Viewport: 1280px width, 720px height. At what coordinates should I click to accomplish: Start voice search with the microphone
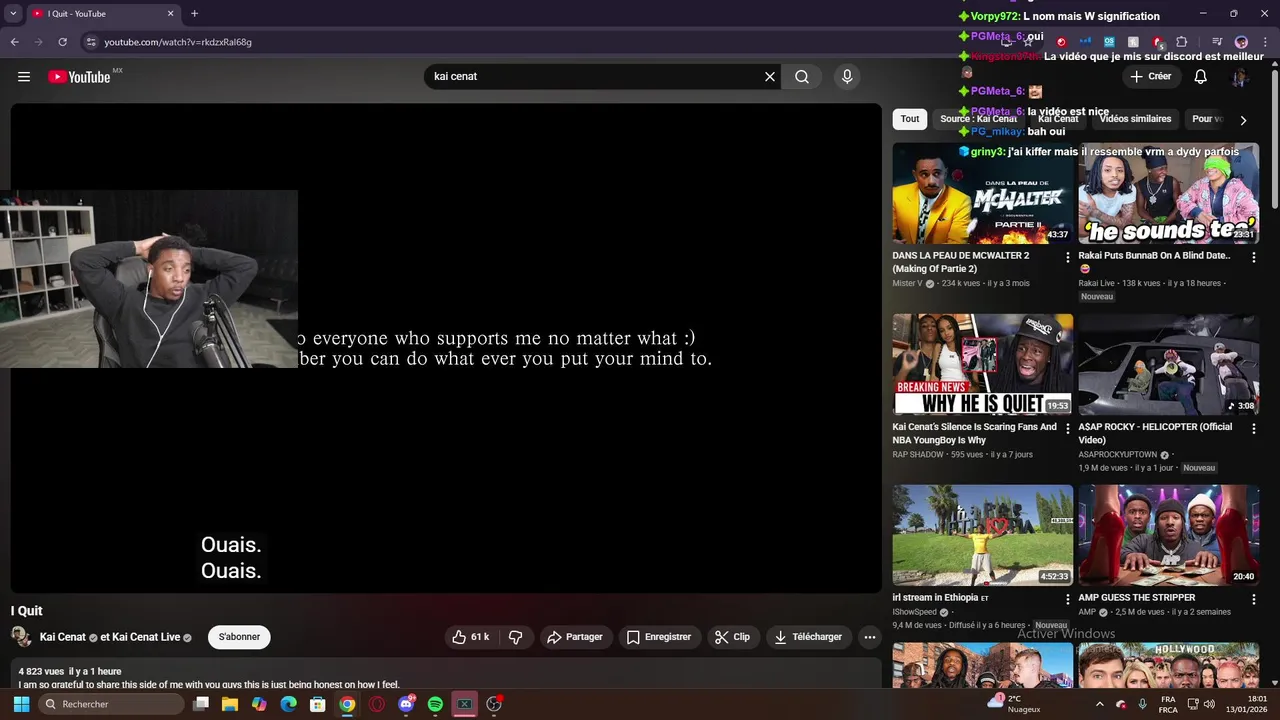(x=847, y=77)
